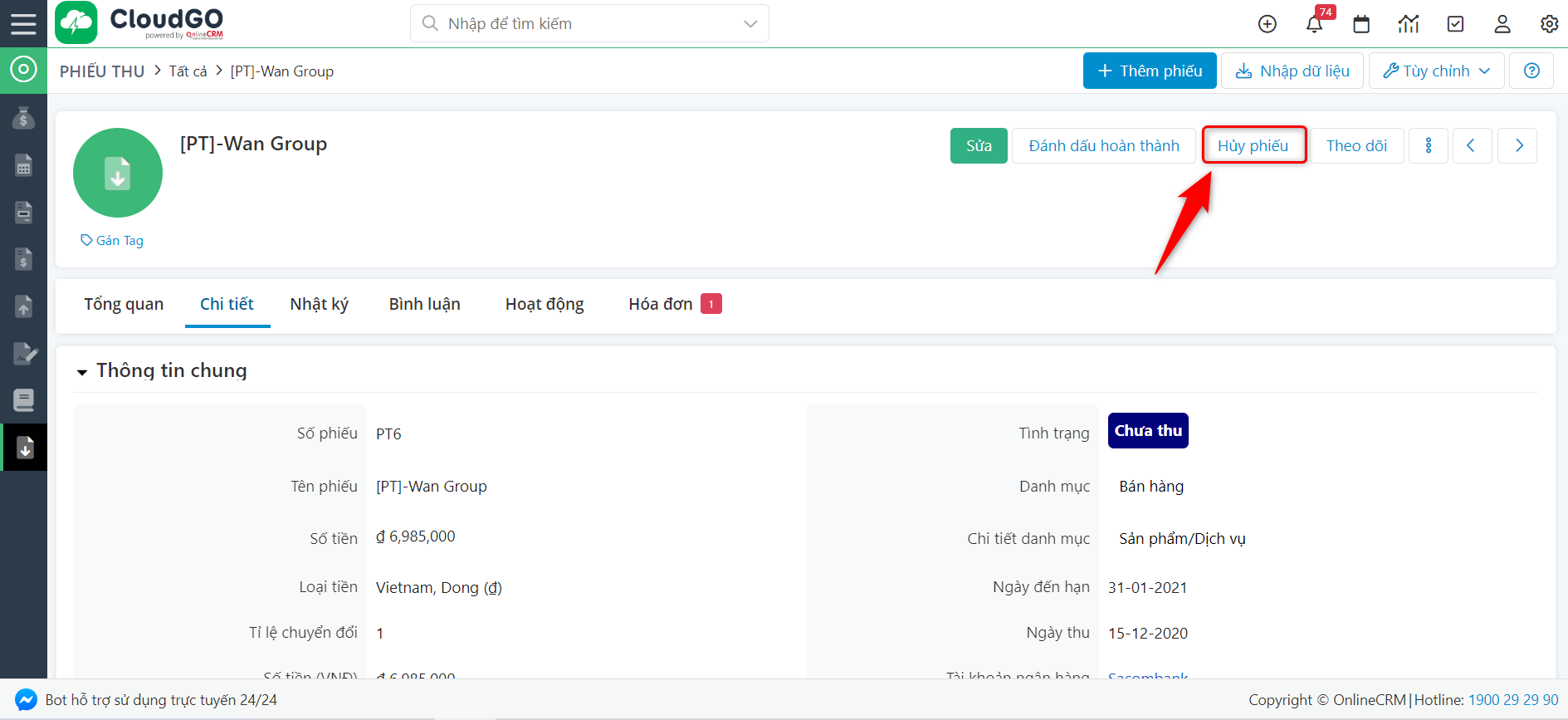
Task: Switch to the Hóa đơn tab
Action: (x=661, y=304)
